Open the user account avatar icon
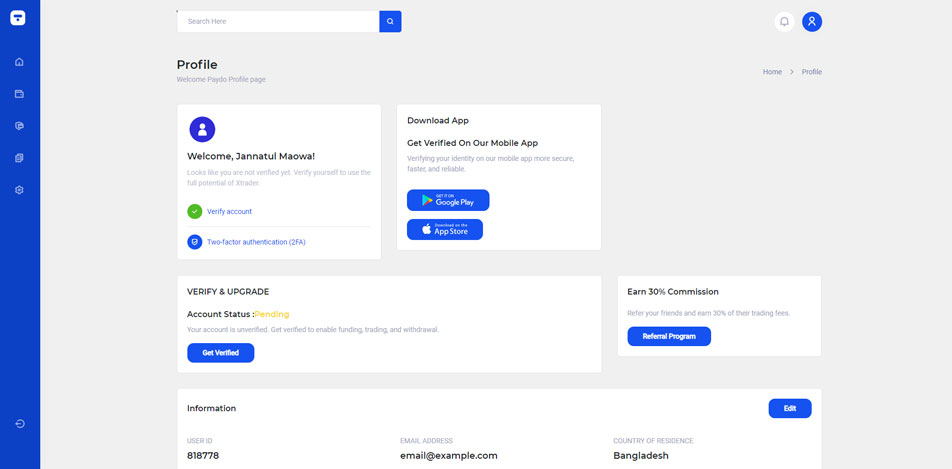Viewport: 952px width, 469px height. (x=812, y=21)
